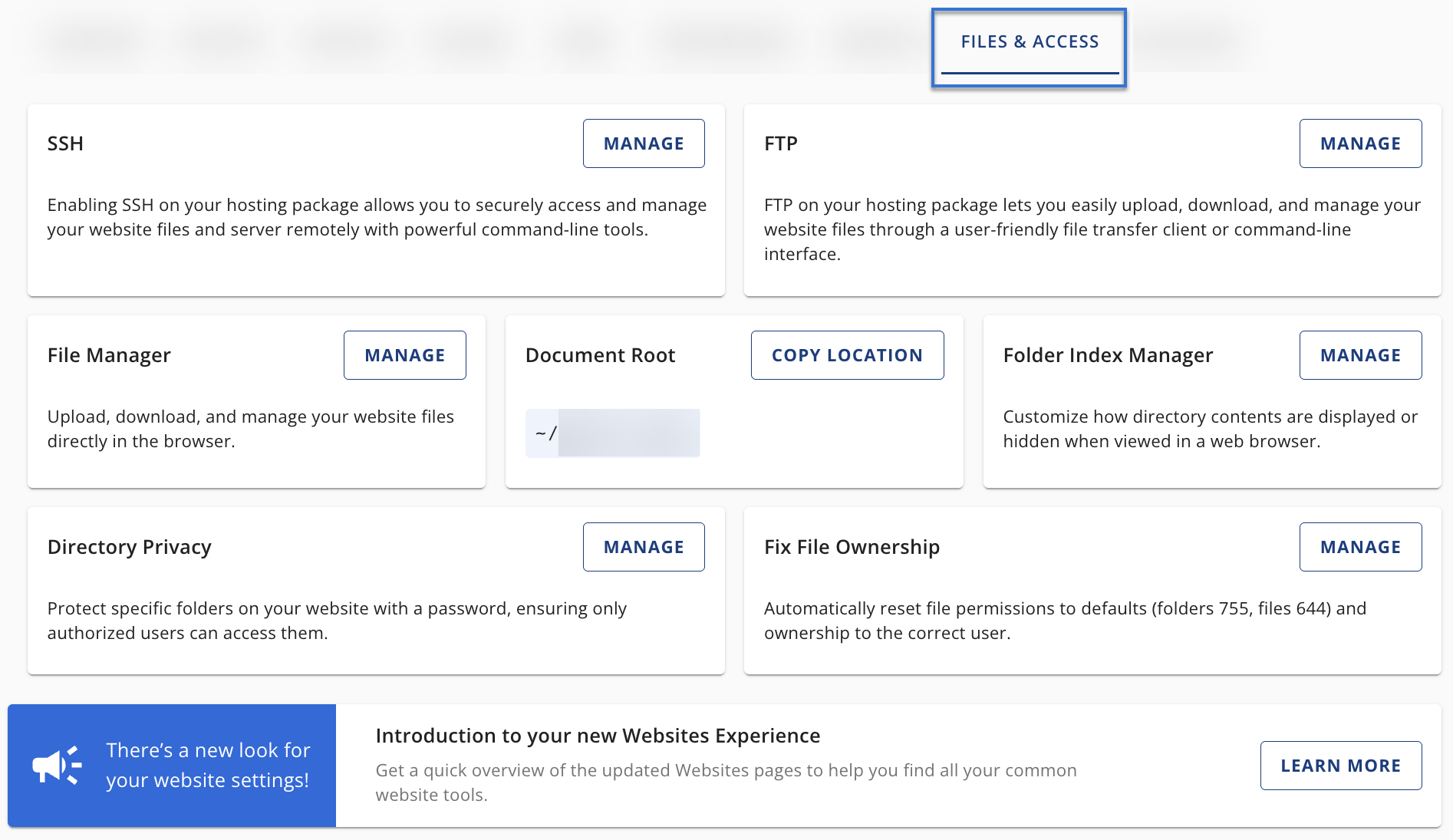
Task: Click the LEARN MORE button
Action: pos(1340,766)
